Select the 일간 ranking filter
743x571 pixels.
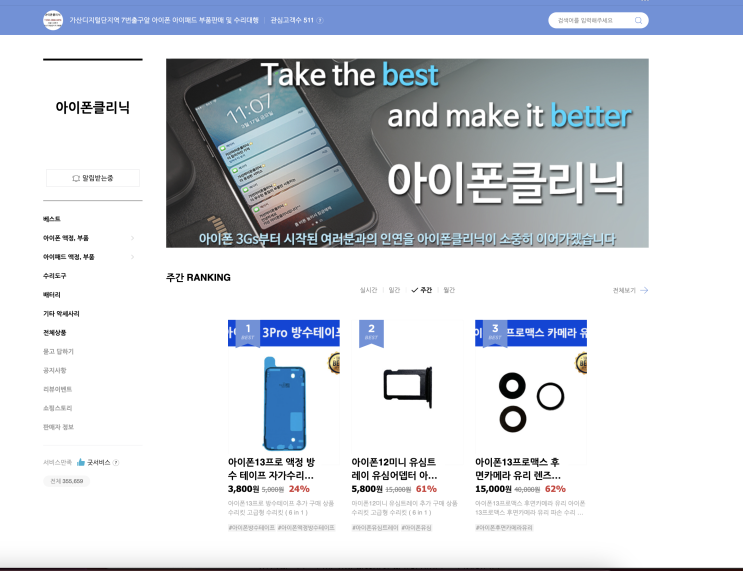pyautogui.click(x=394, y=290)
